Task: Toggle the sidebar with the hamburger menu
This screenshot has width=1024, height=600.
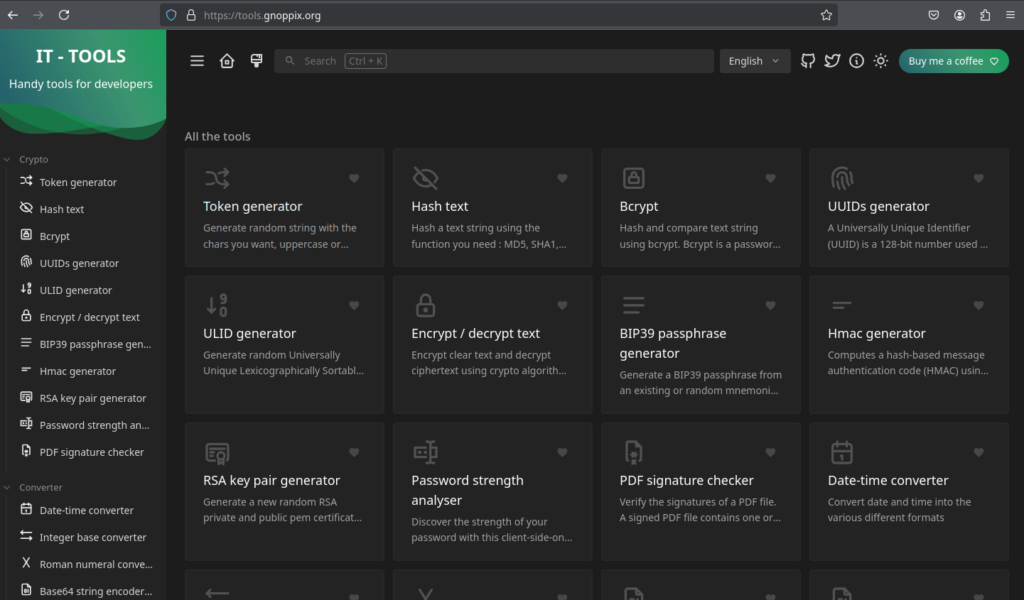Action: click(x=197, y=60)
